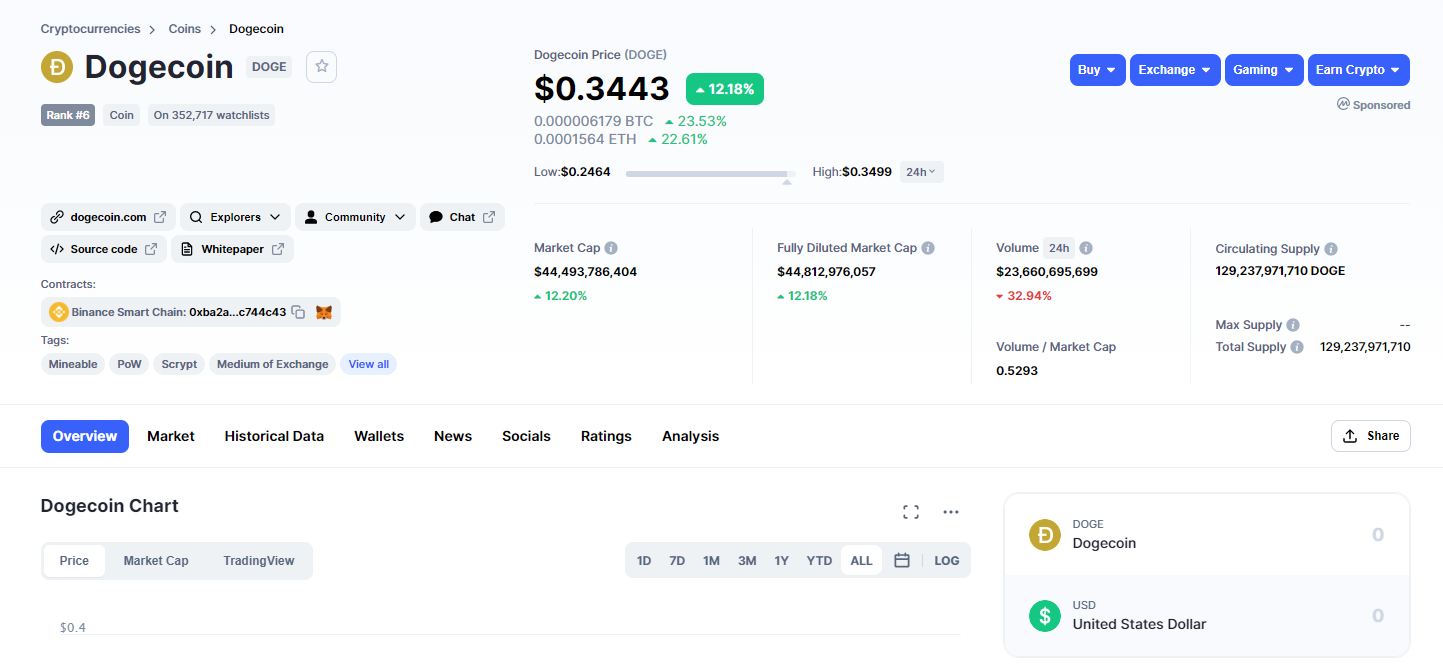Open Coins breadcrumb link
Screen dimensions: 1443x664
(x=185, y=29)
